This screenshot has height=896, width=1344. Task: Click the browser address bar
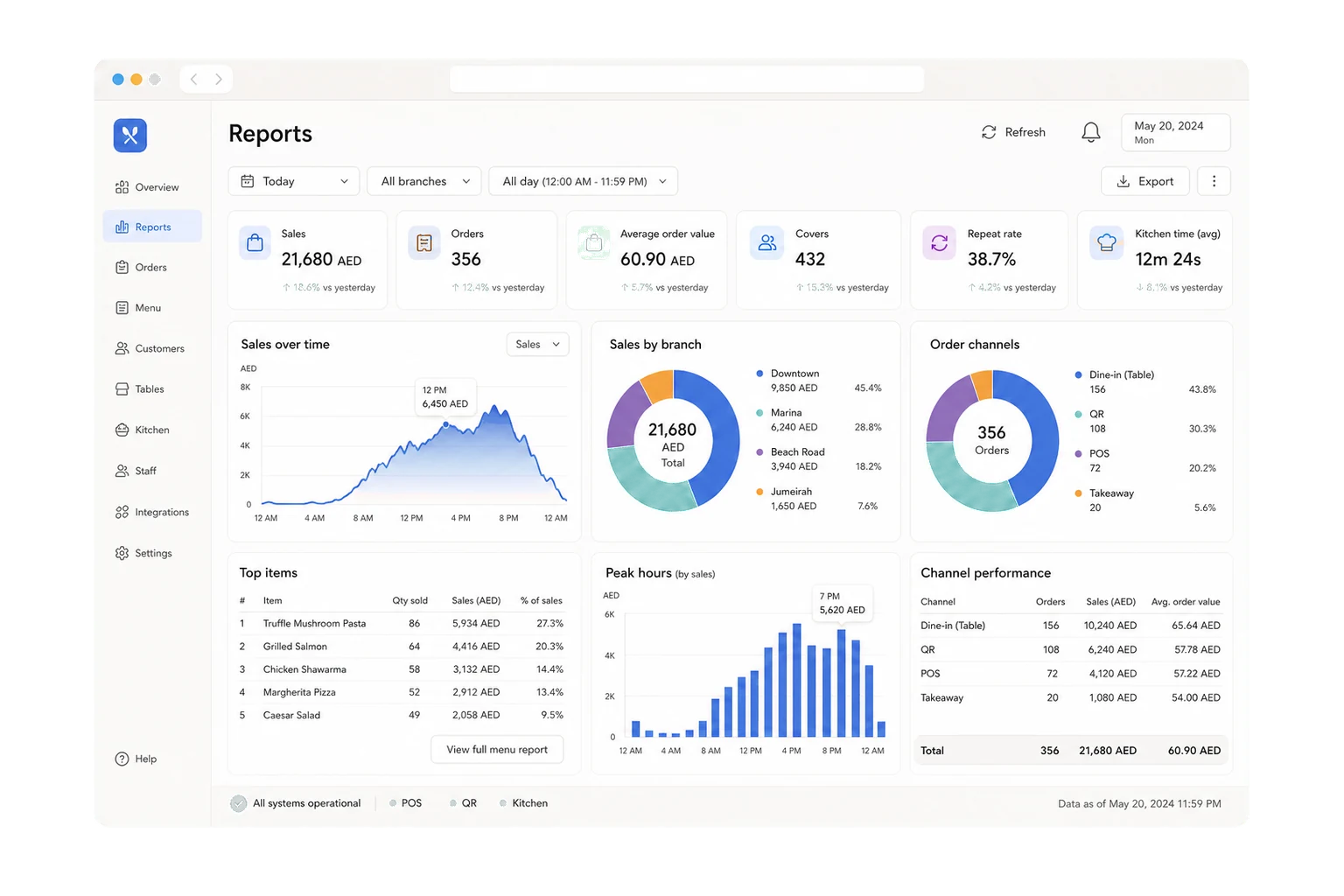687,79
